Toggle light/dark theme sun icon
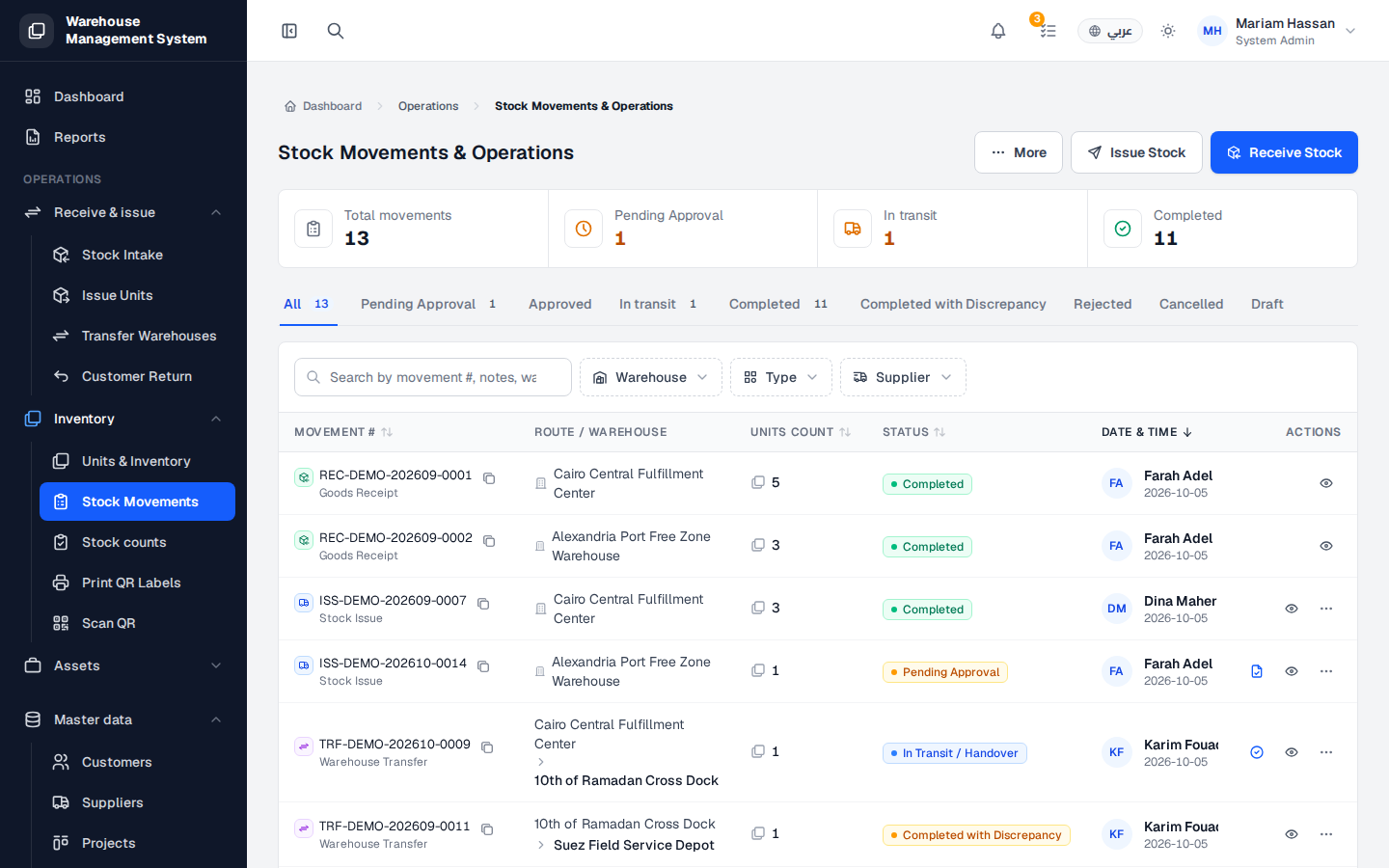Viewport: 1389px width, 868px height. pos(1168,31)
